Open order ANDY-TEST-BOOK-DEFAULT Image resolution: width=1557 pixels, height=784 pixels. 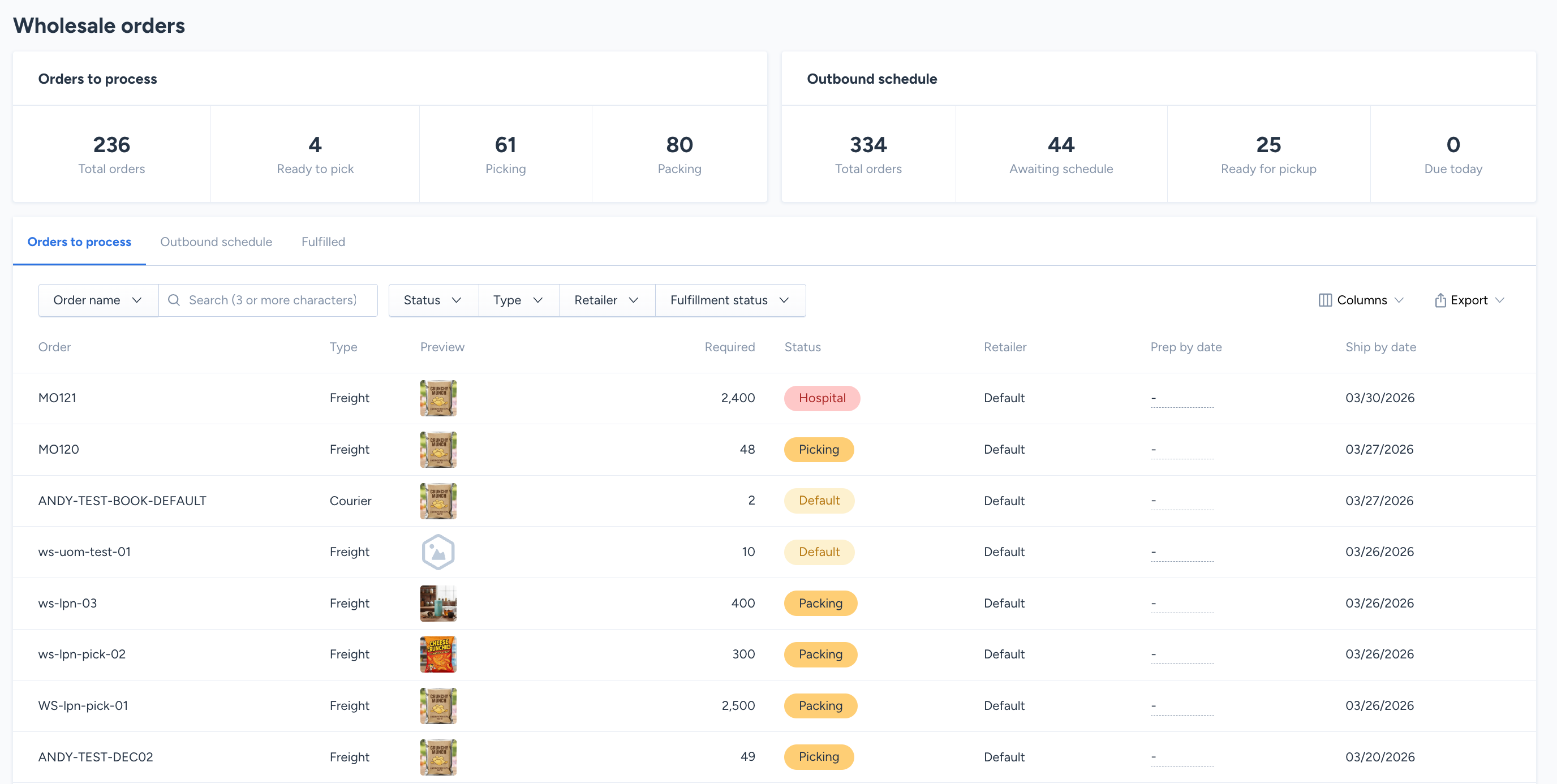(x=122, y=501)
